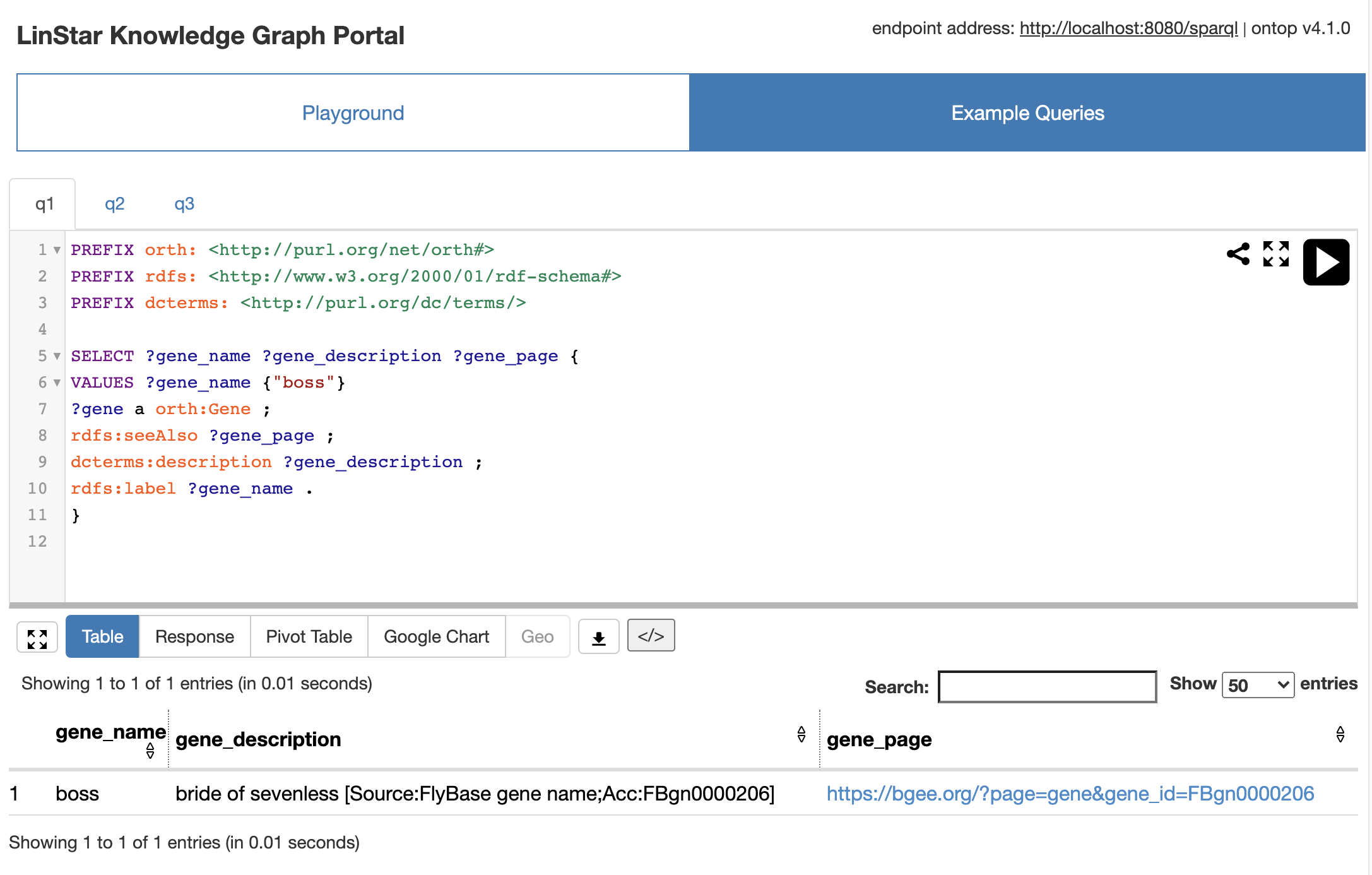Show the Response results view

click(194, 636)
